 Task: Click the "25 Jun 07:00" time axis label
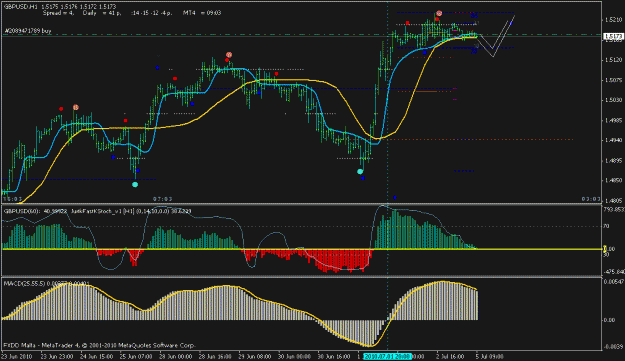click(136, 356)
